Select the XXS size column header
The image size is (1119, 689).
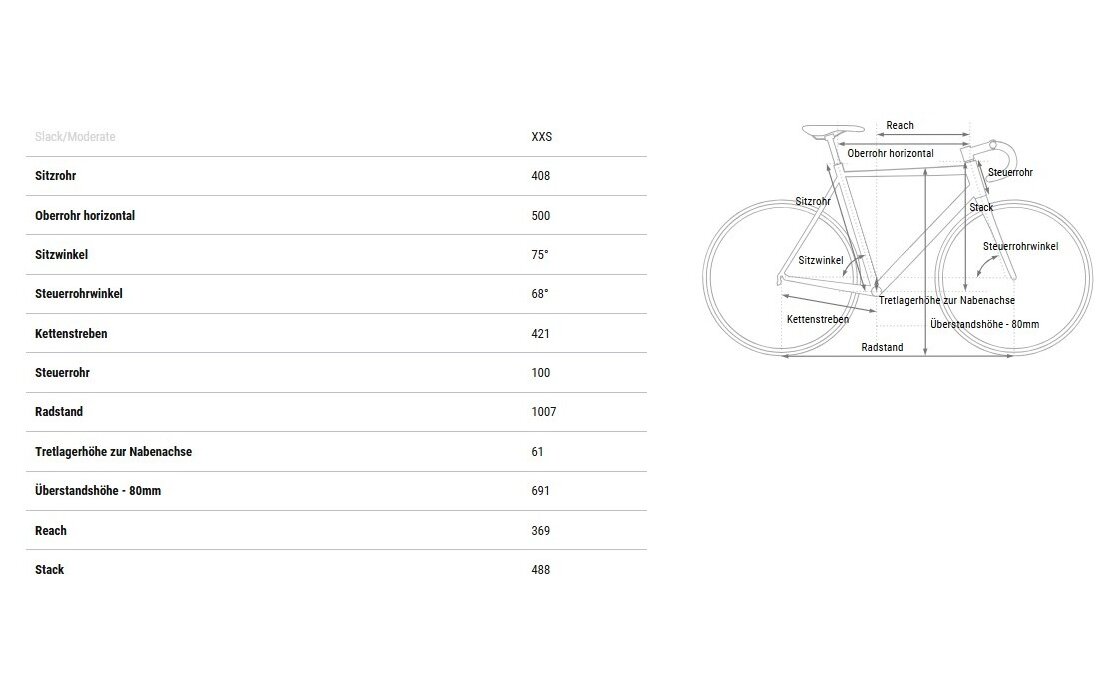(542, 136)
